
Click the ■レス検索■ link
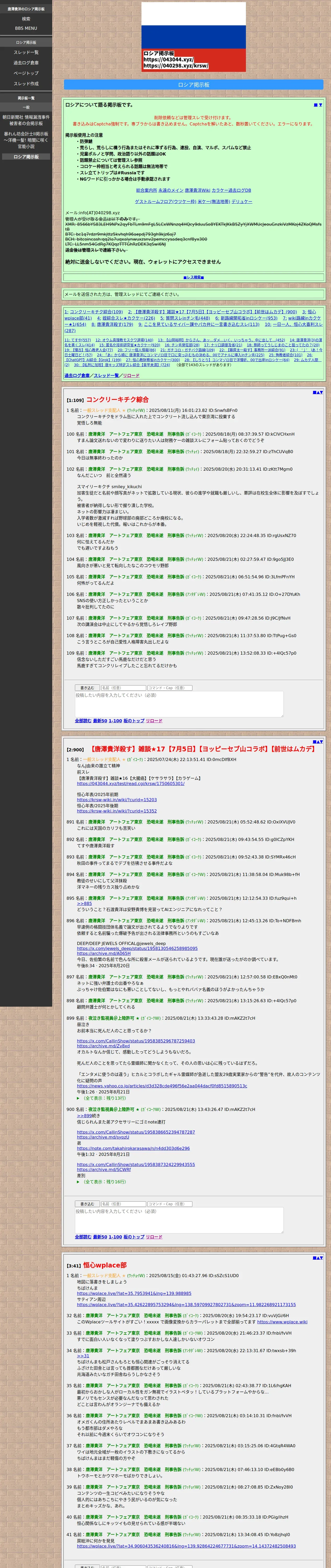(193, 277)
